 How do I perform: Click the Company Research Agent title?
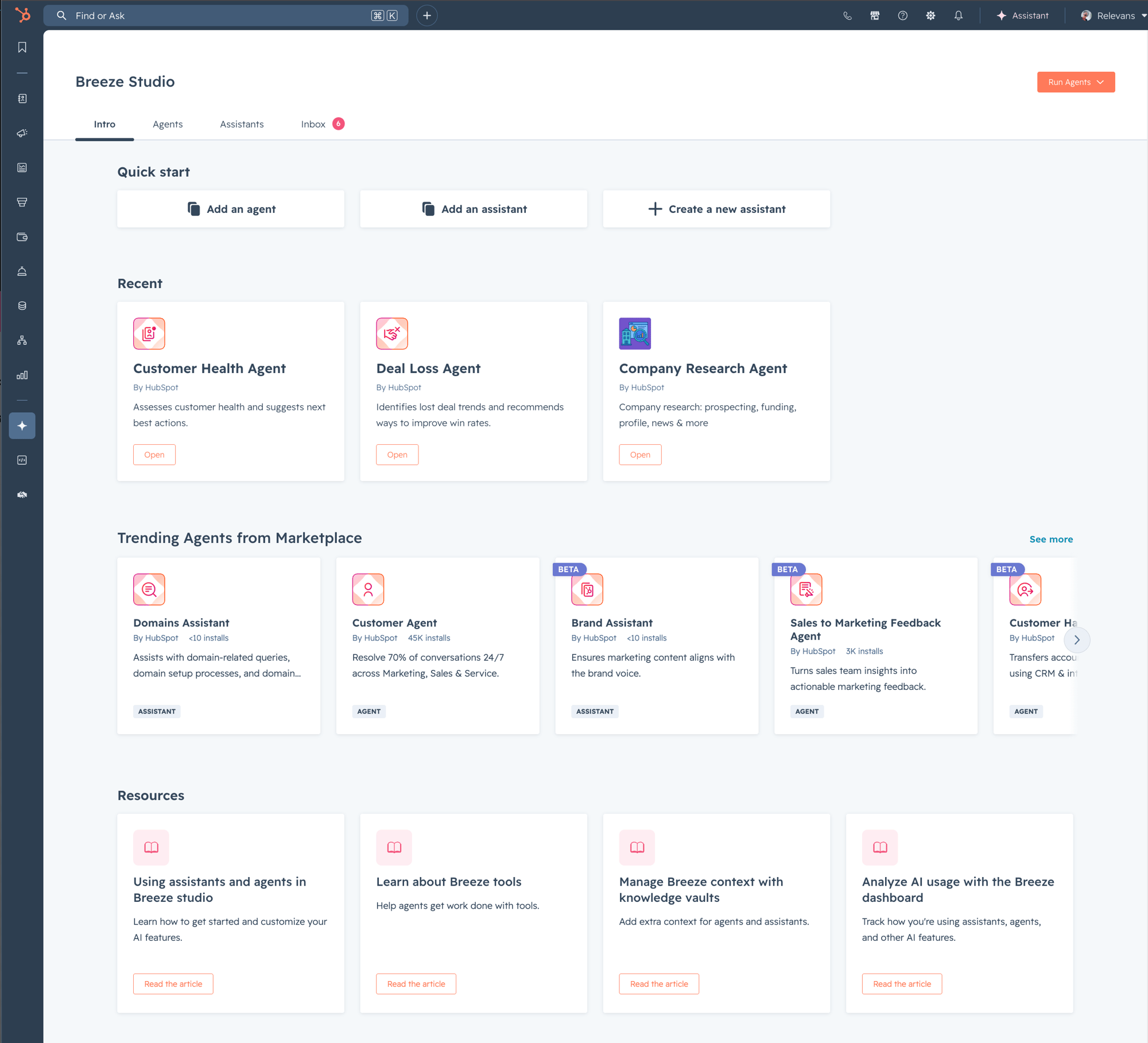[703, 369]
